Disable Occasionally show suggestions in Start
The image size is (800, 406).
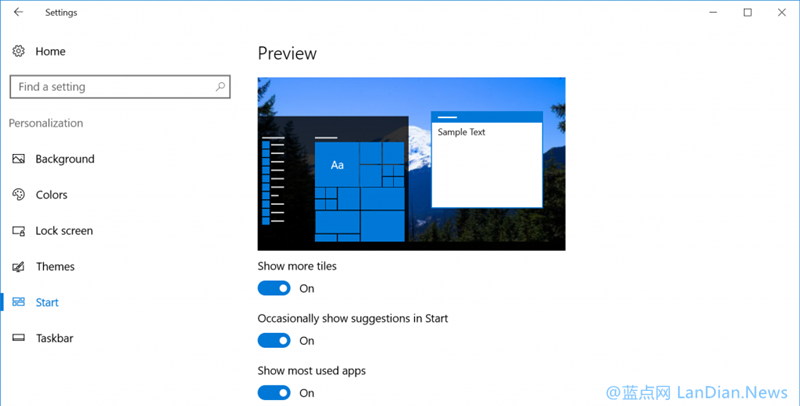274,340
